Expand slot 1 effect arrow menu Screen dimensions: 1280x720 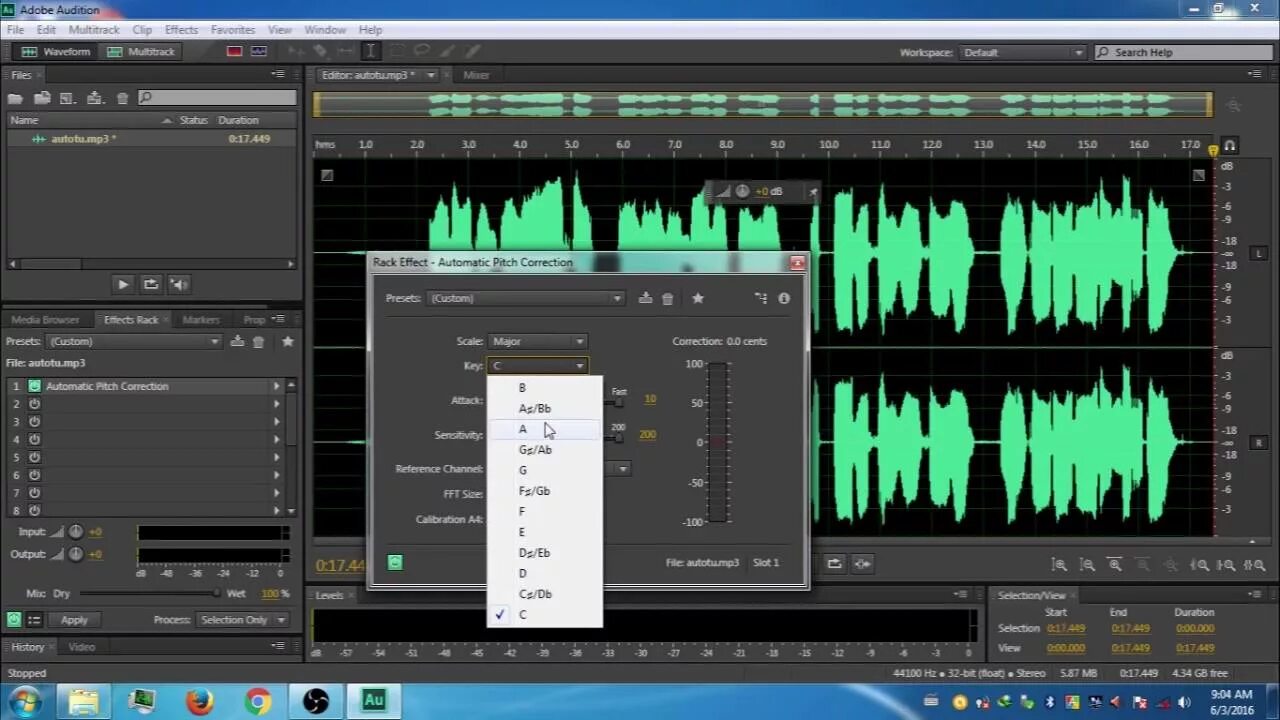277,386
